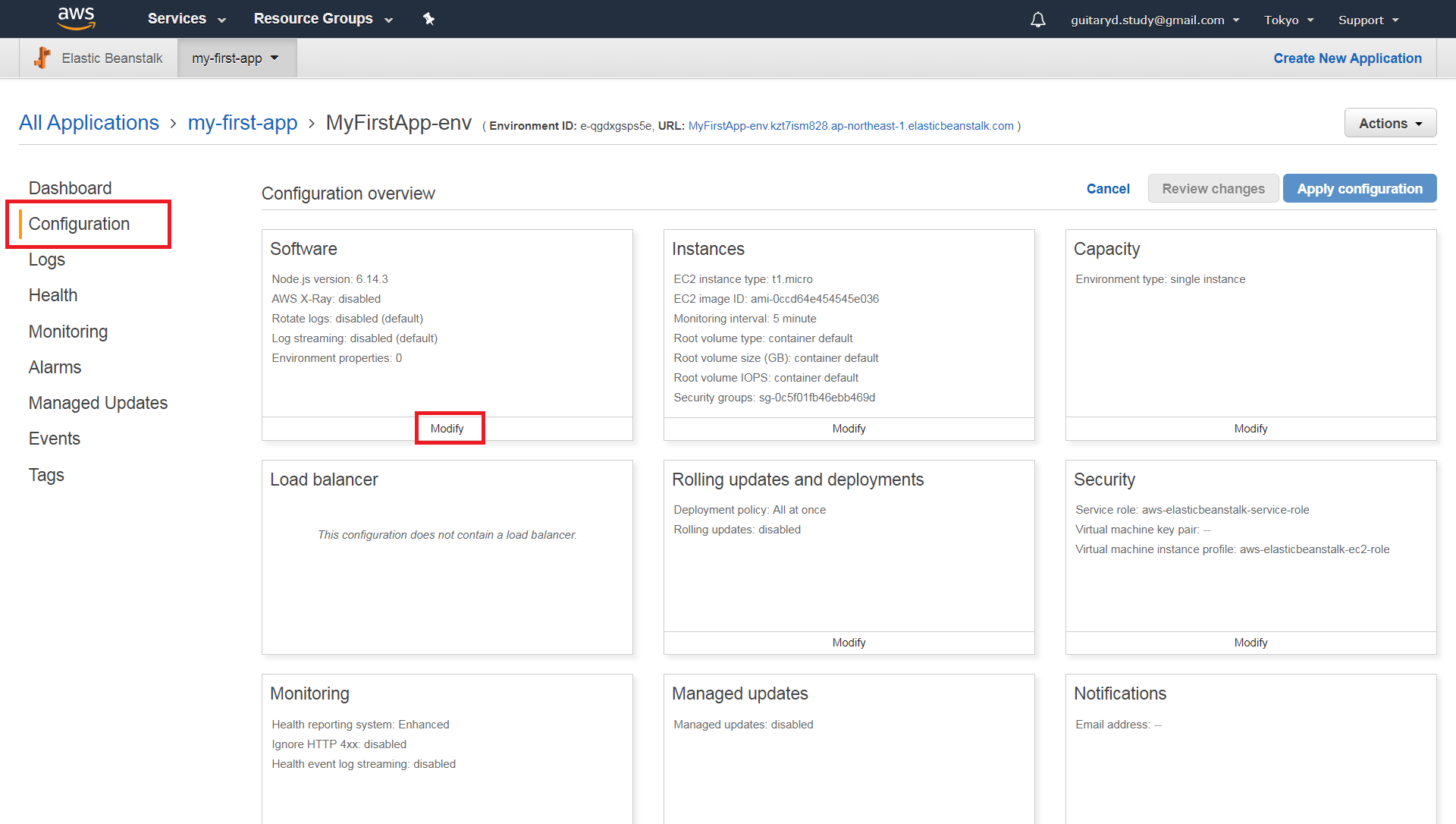Click Managed updates: disabled text
Image resolution: width=1456 pixels, height=824 pixels.
[x=743, y=725]
